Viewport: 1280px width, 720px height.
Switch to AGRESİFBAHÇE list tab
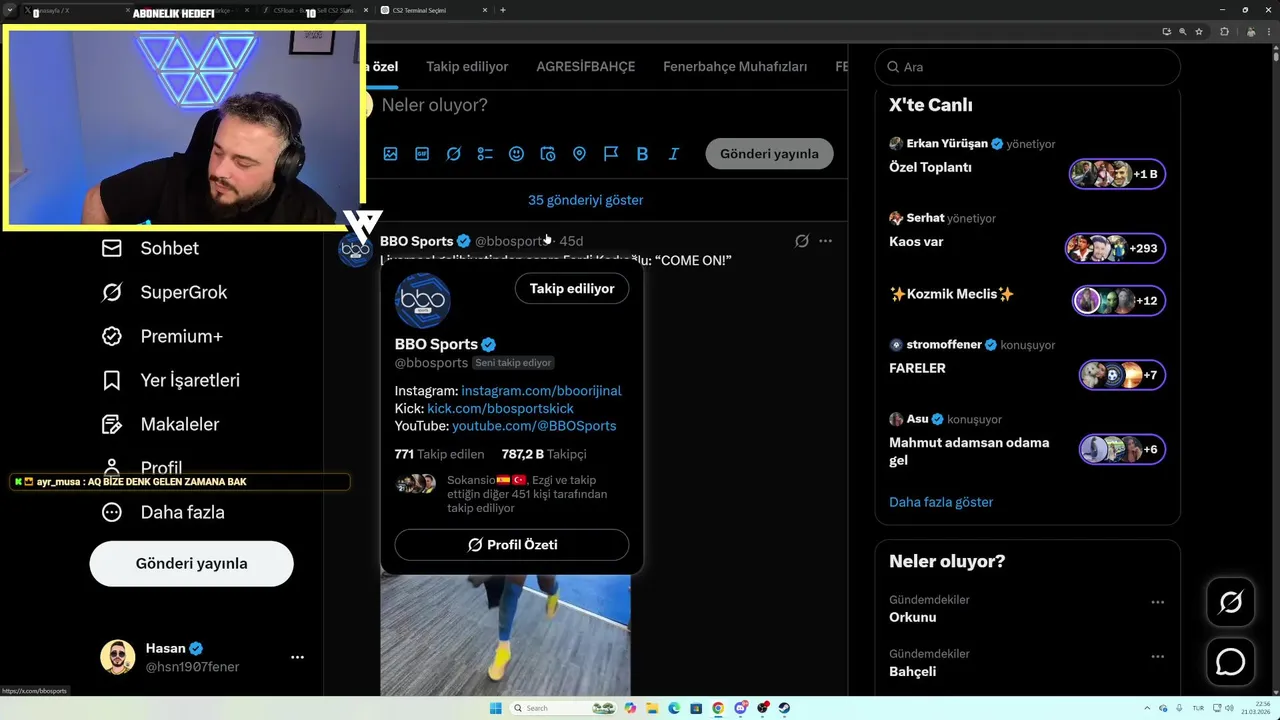586,66
